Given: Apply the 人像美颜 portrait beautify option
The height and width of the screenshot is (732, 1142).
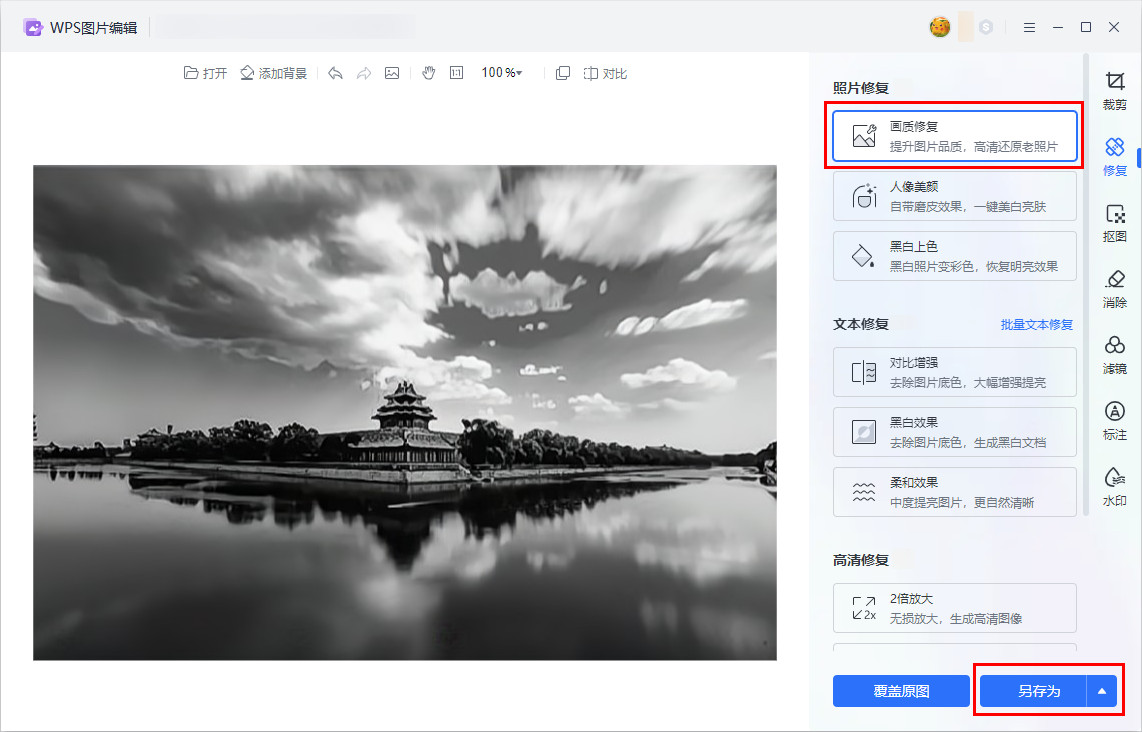Looking at the screenshot, I should tap(954, 196).
